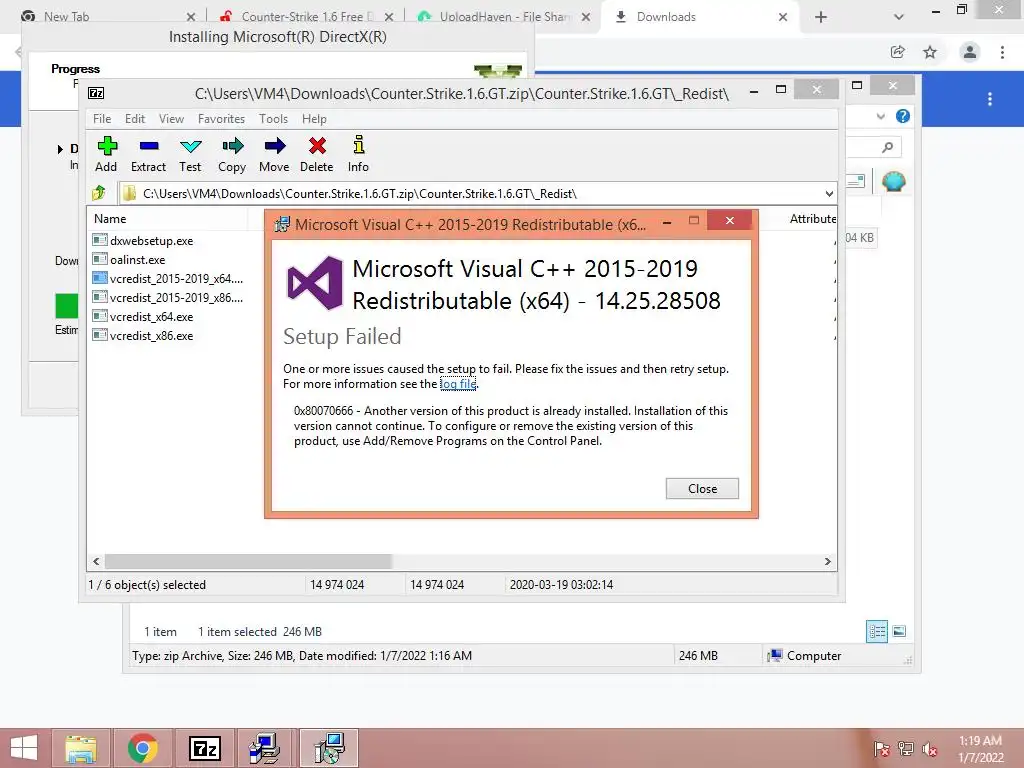Click the Delete toolbar icon
The width and height of the screenshot is (1024, 768).
pyautogui.click(x=317, y=154)
